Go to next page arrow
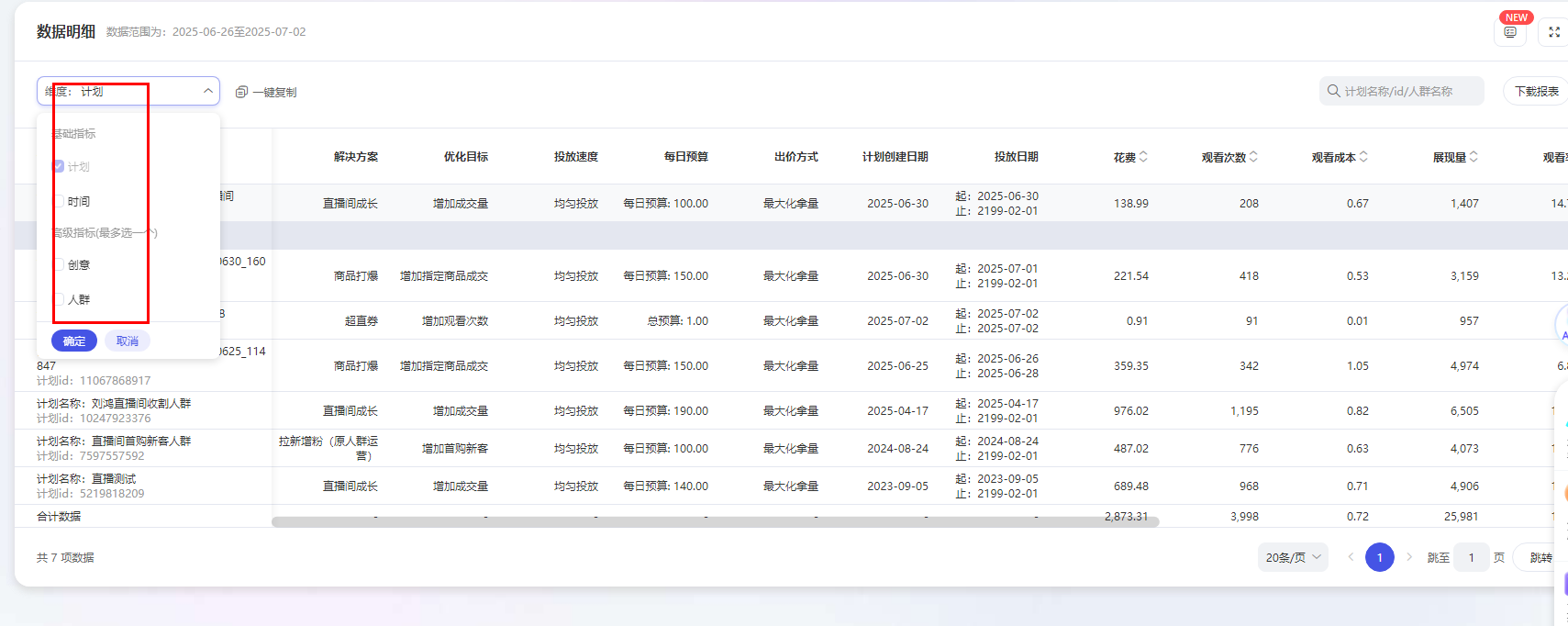Image resolution: width=1568 pixels, height=626 pixels. coord(1409,557)
